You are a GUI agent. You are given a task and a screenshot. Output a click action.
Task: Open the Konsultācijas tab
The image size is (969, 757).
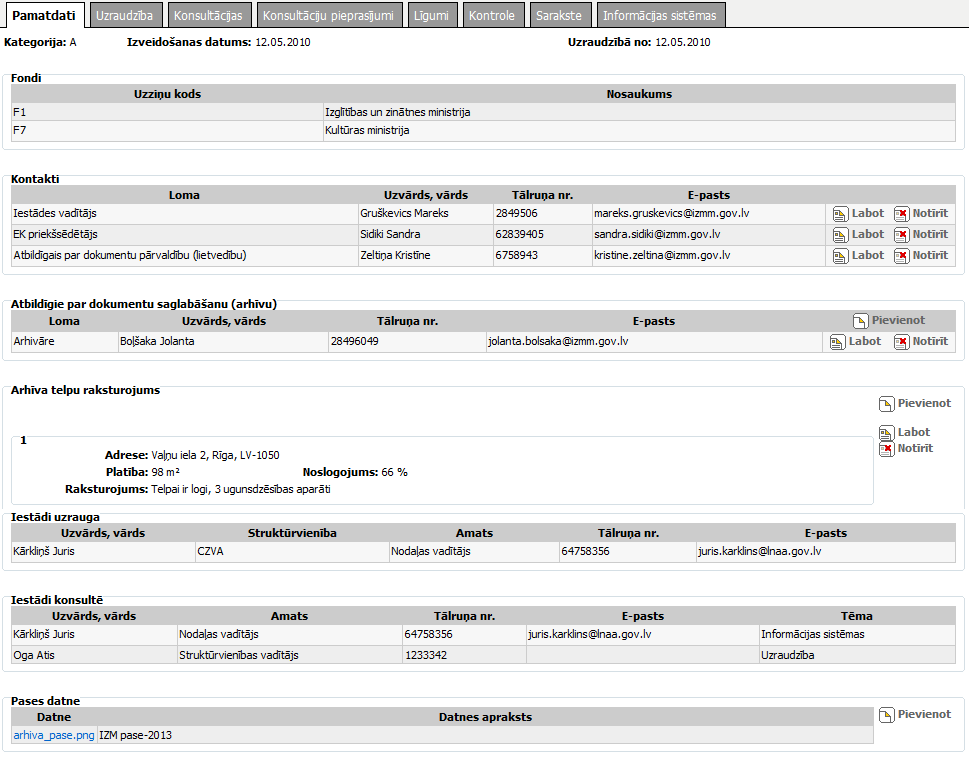tap(207, 15)
